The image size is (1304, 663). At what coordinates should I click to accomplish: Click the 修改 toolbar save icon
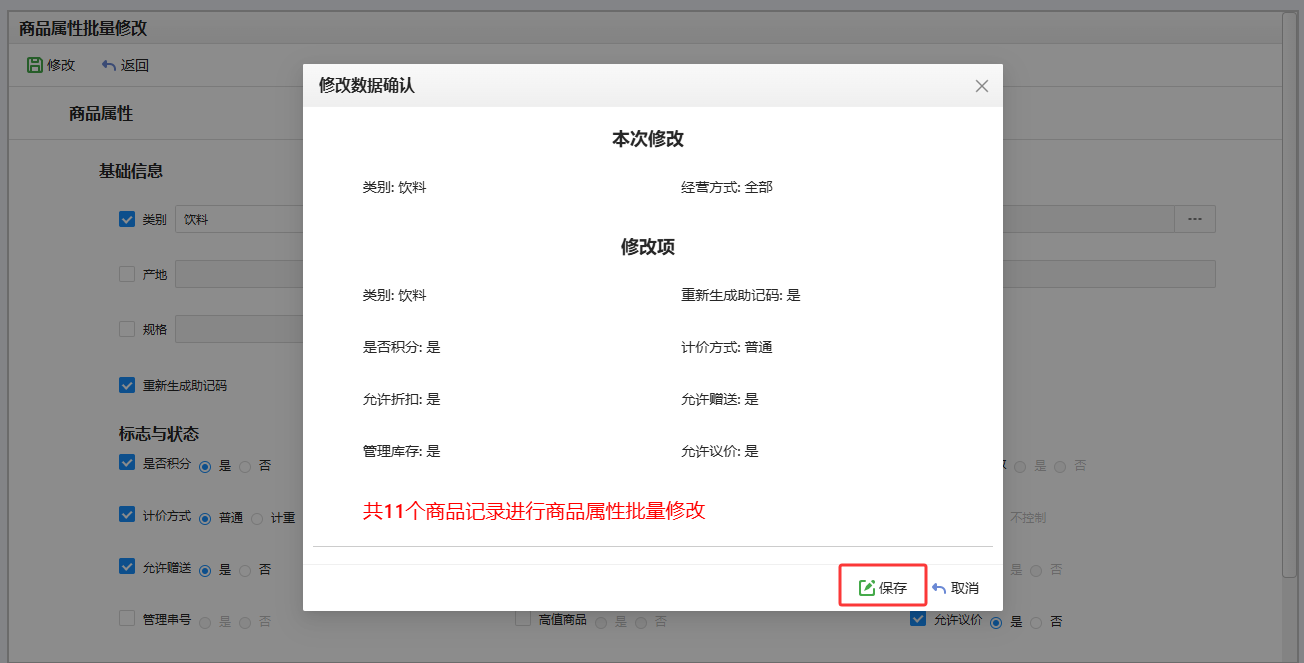point(35,65)
